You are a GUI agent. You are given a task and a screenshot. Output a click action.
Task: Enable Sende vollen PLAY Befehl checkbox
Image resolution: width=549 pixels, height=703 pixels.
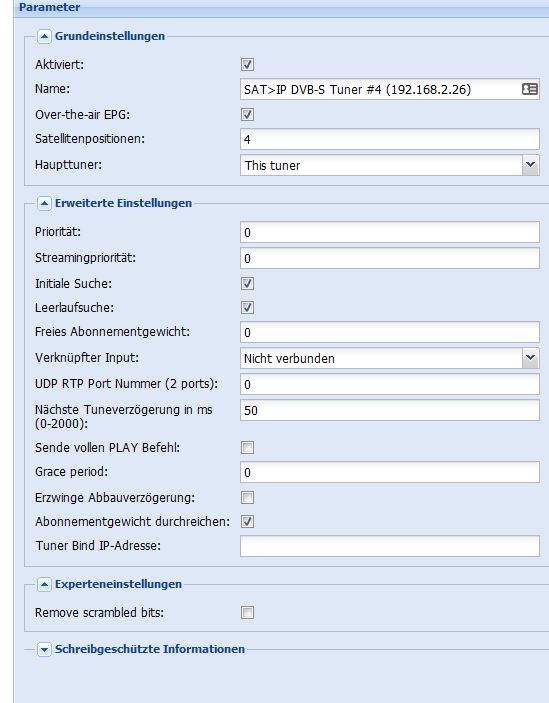tap(247, 447)
